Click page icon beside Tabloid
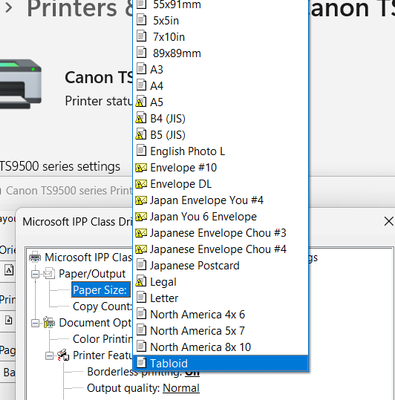The image size is (395, 400). [x=141, y=363]
